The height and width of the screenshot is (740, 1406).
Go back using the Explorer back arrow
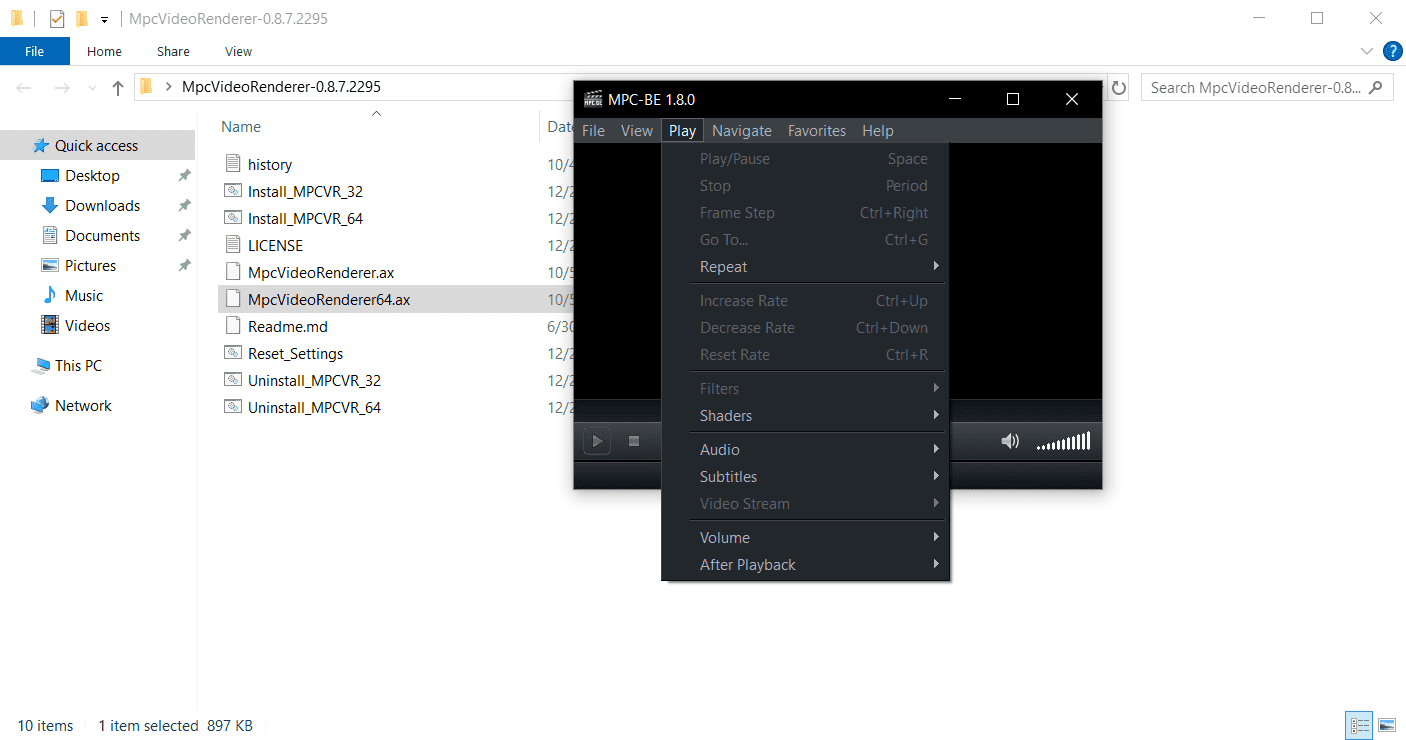point(24,88)
